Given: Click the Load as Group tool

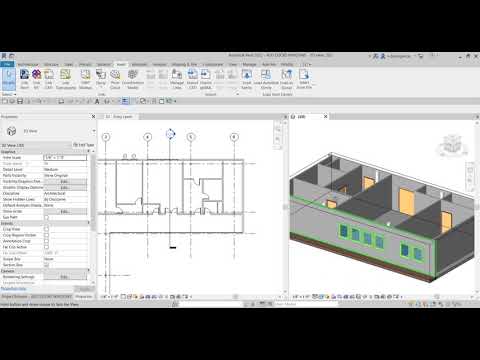Looking at the screenshot, I should tap(286, 79).
